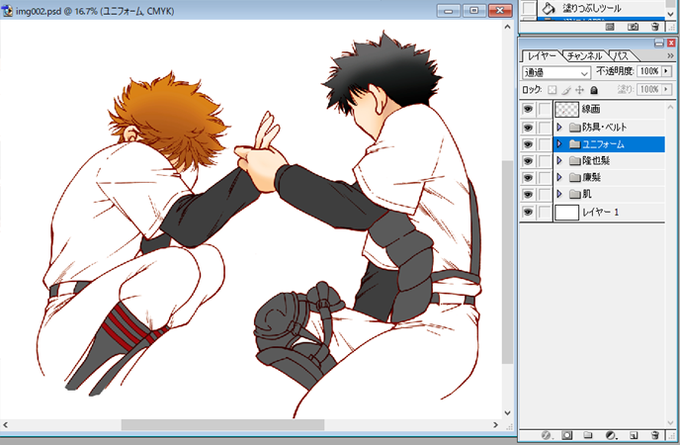Switch to パス tab
Screen dimensions: 680x445
621,56
